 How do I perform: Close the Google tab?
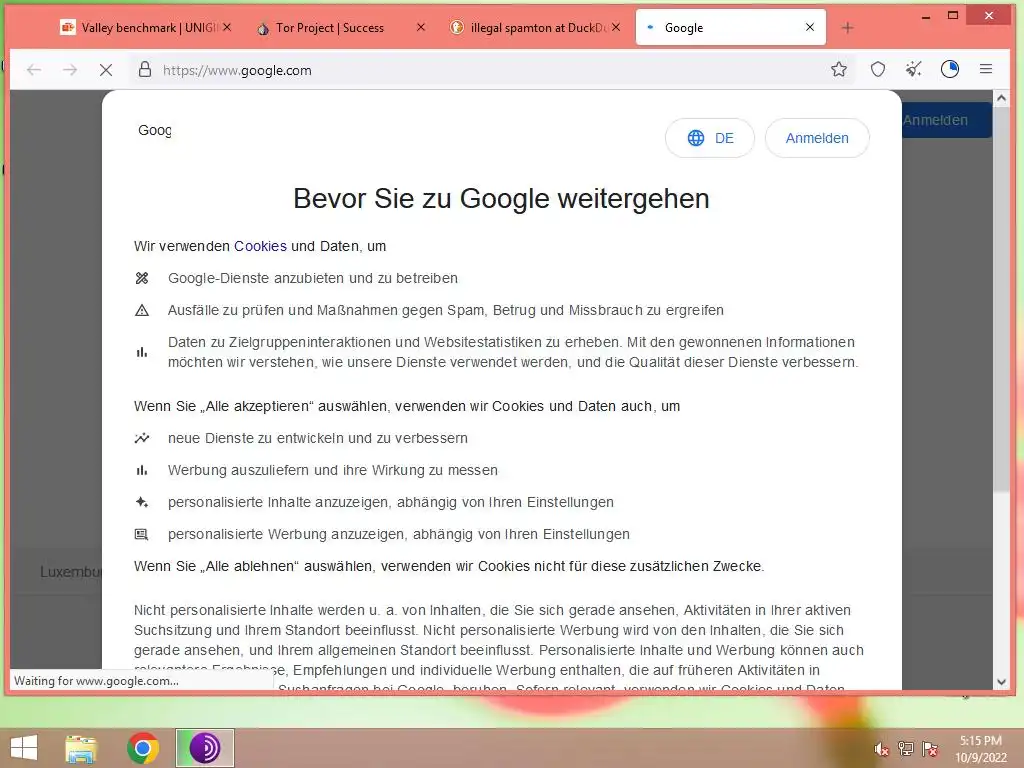[810, 27]
